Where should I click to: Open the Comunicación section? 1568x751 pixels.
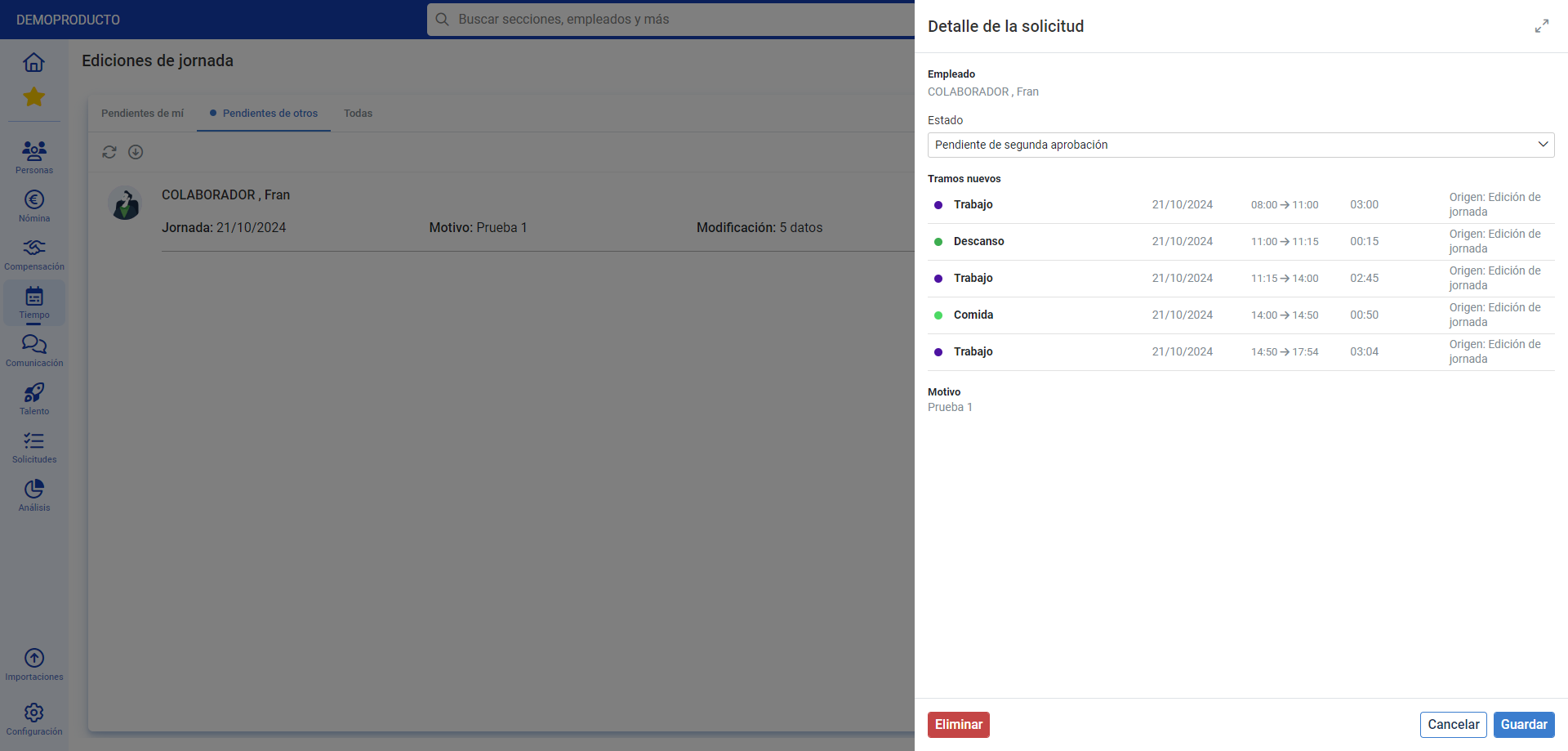(34, 351)
